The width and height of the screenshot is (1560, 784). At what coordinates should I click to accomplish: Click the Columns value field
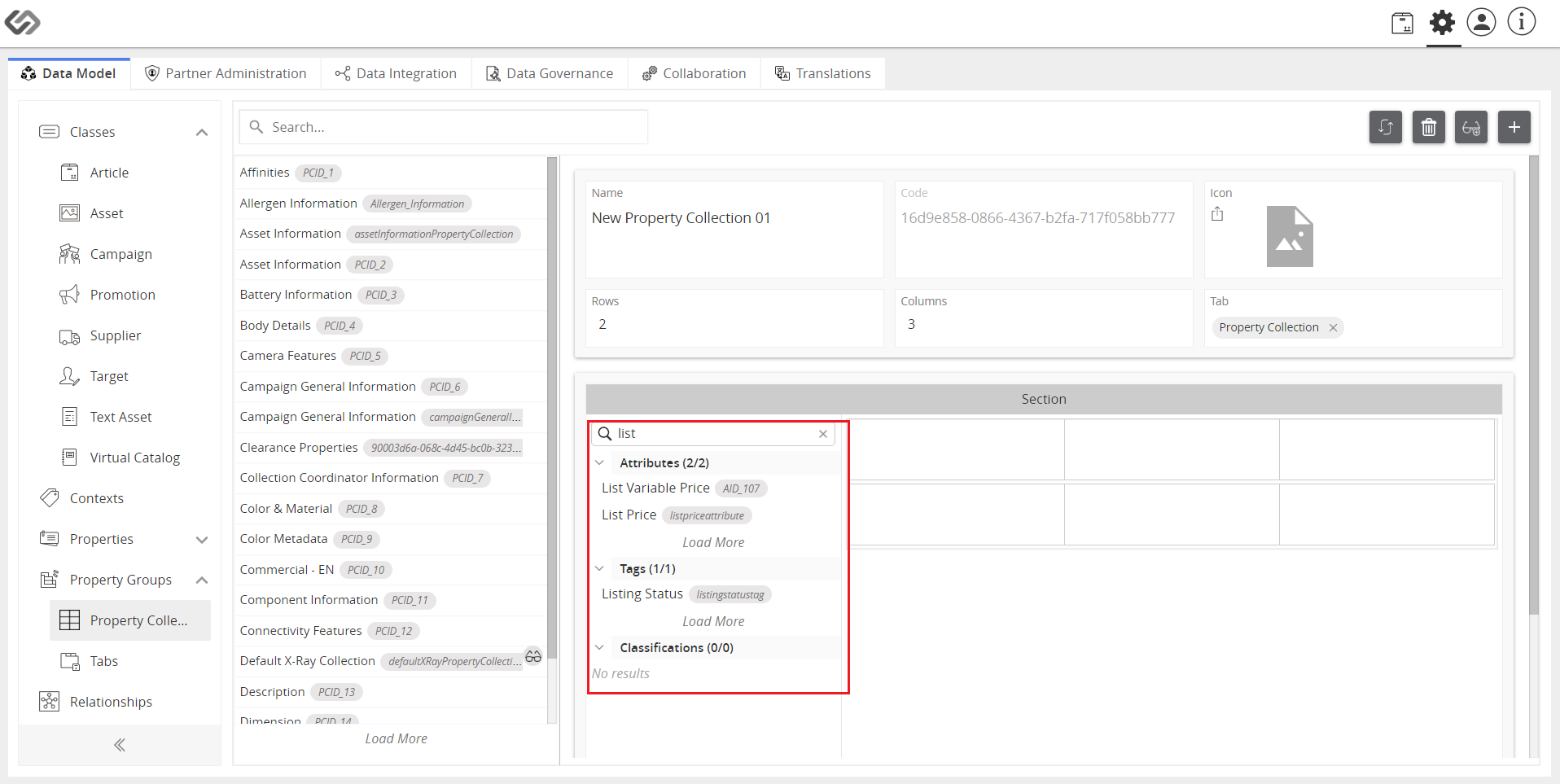tap(1044, 324)
